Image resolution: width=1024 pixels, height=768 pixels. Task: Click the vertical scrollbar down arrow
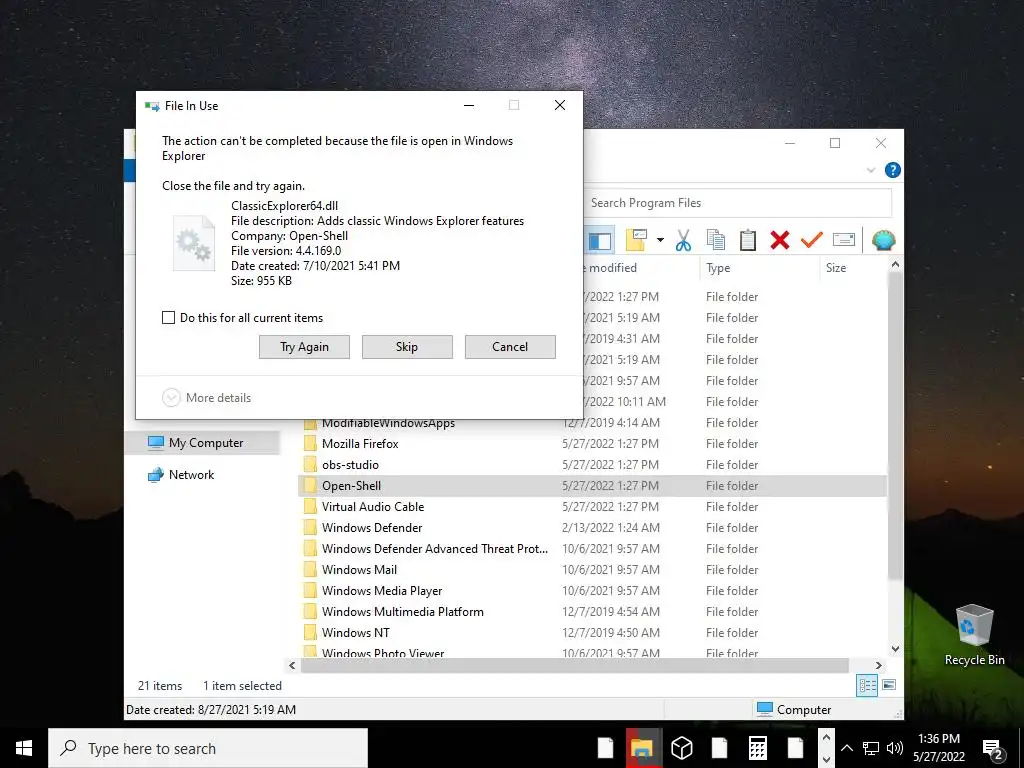point(895,649)
